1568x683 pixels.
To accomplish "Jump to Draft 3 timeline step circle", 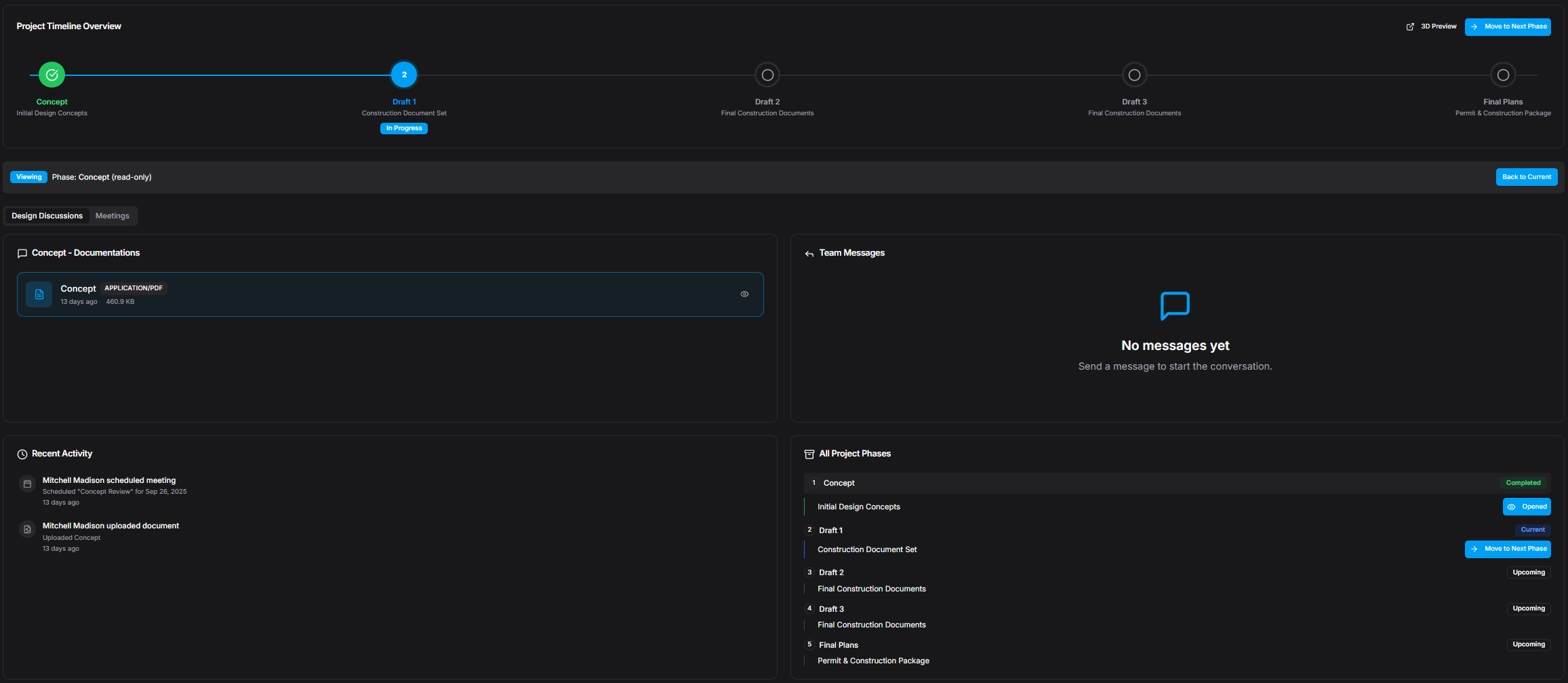I will pyautogui.click(x=1134, y=75).
